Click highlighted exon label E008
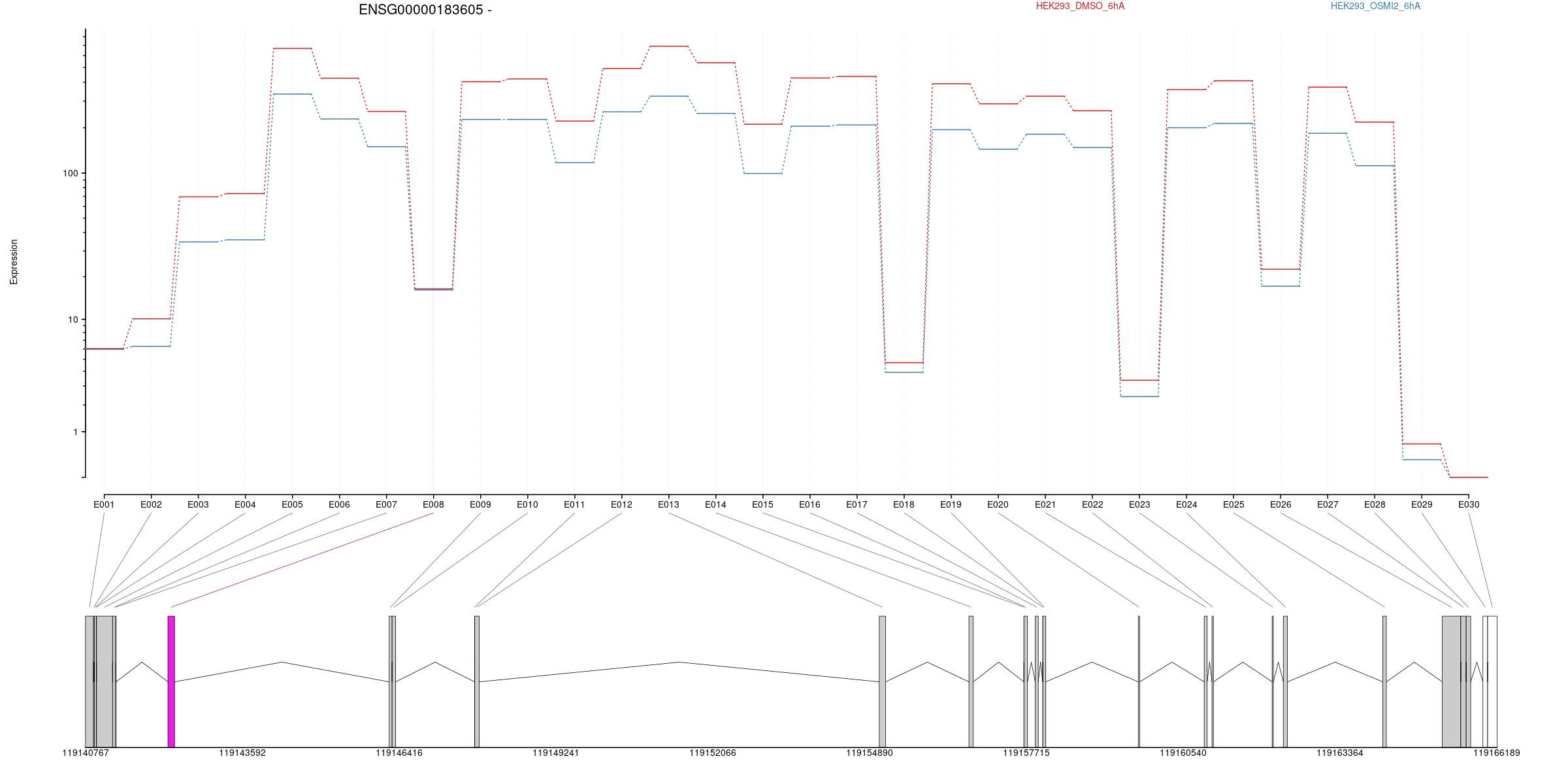 click(433, 504)
